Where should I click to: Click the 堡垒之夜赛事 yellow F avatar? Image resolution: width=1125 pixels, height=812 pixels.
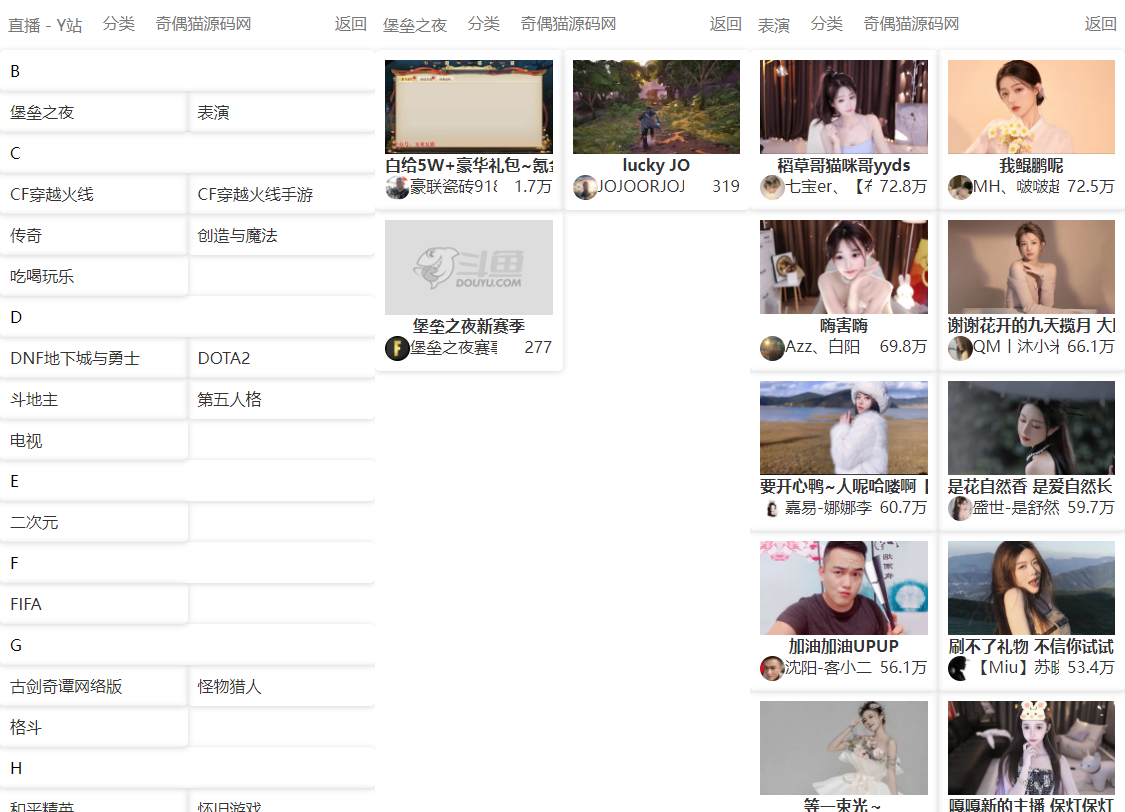click(x=397, y=348)
